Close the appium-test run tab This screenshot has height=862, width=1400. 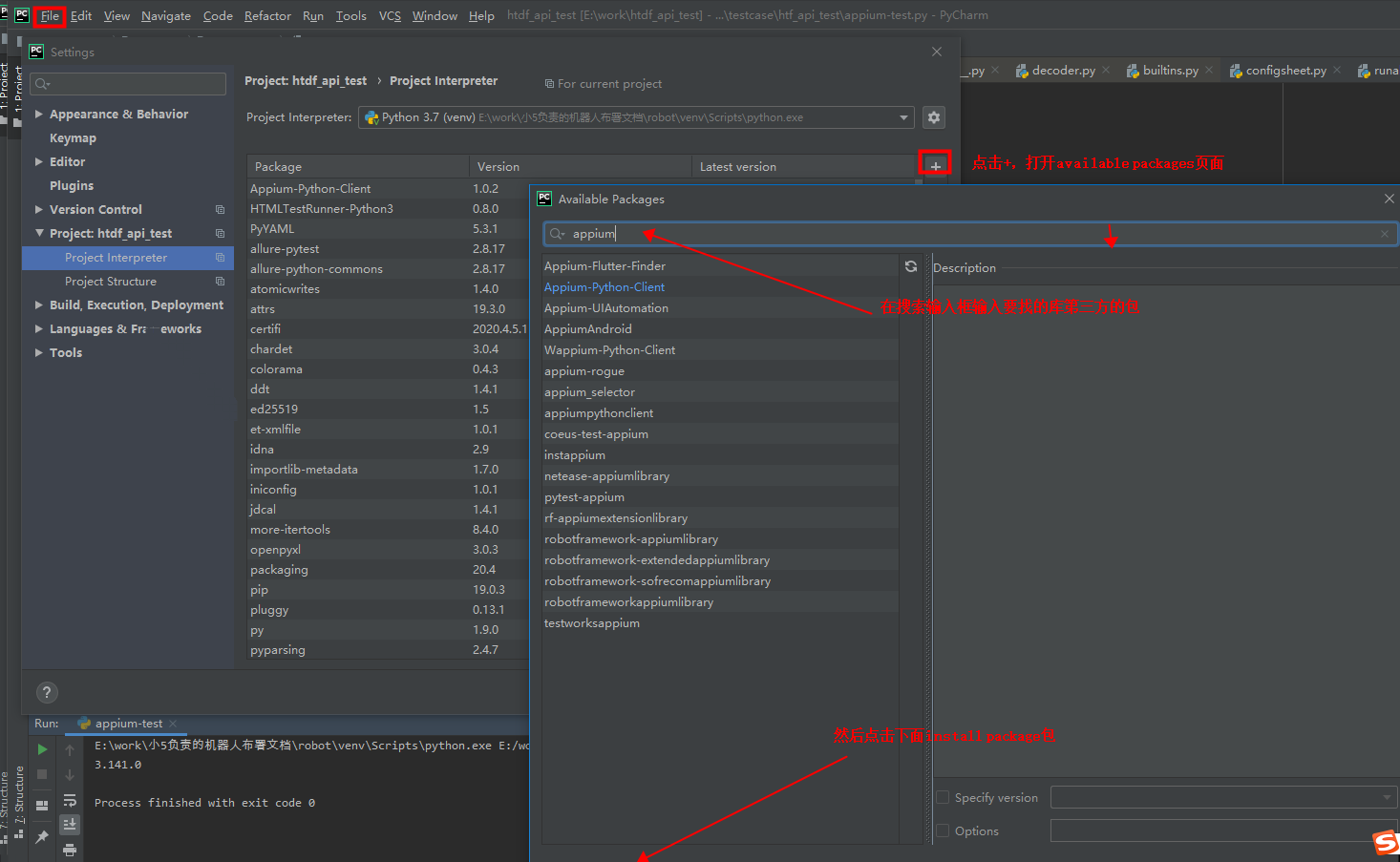(x=173, y=724)
